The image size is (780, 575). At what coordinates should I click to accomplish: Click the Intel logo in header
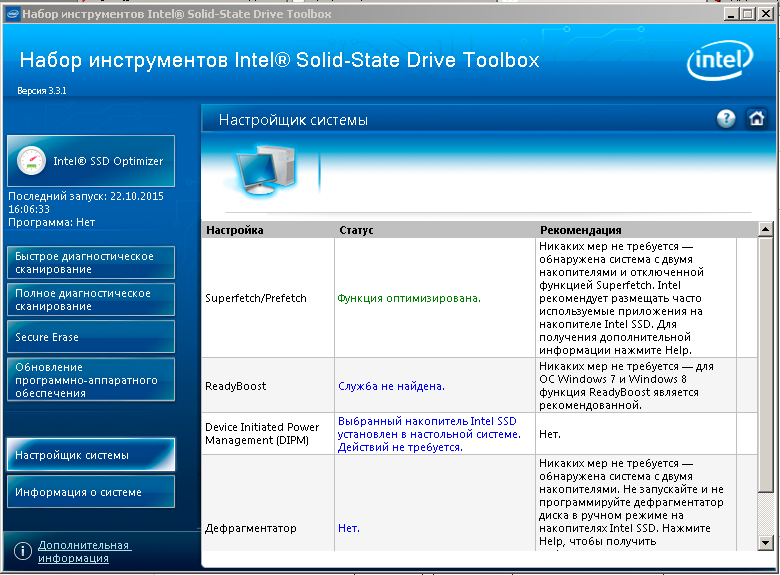(720, 60)
